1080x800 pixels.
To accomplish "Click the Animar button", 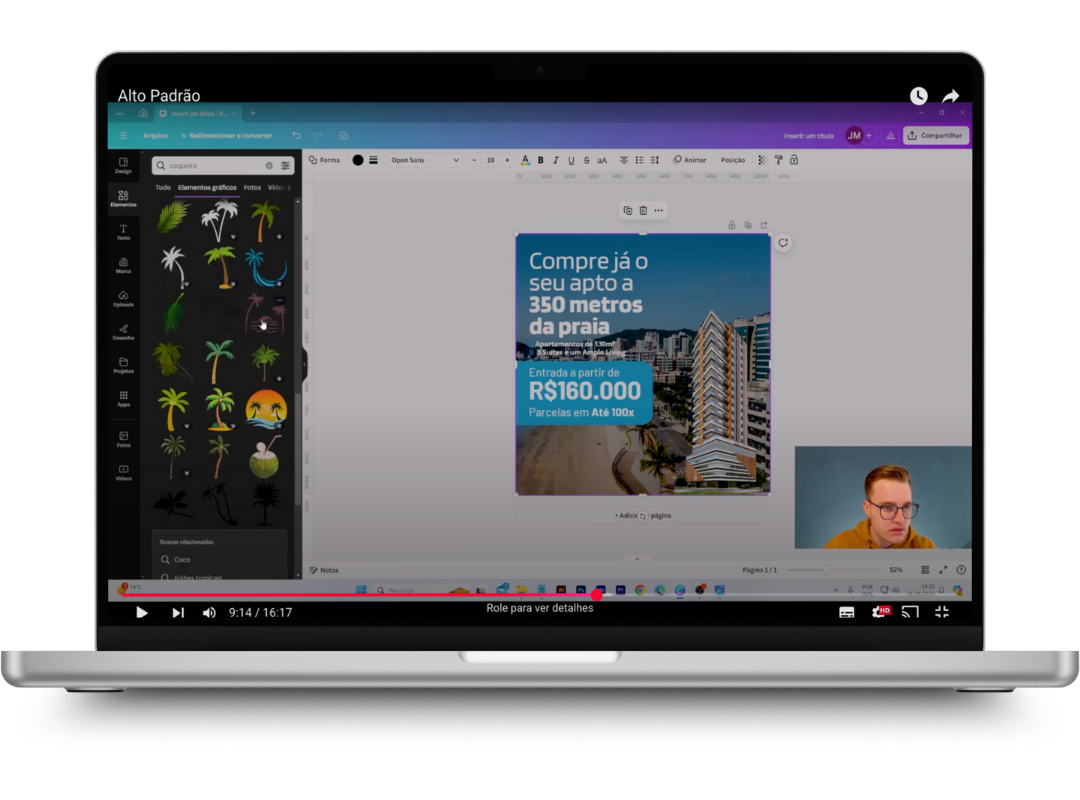I will click(690, 160).
